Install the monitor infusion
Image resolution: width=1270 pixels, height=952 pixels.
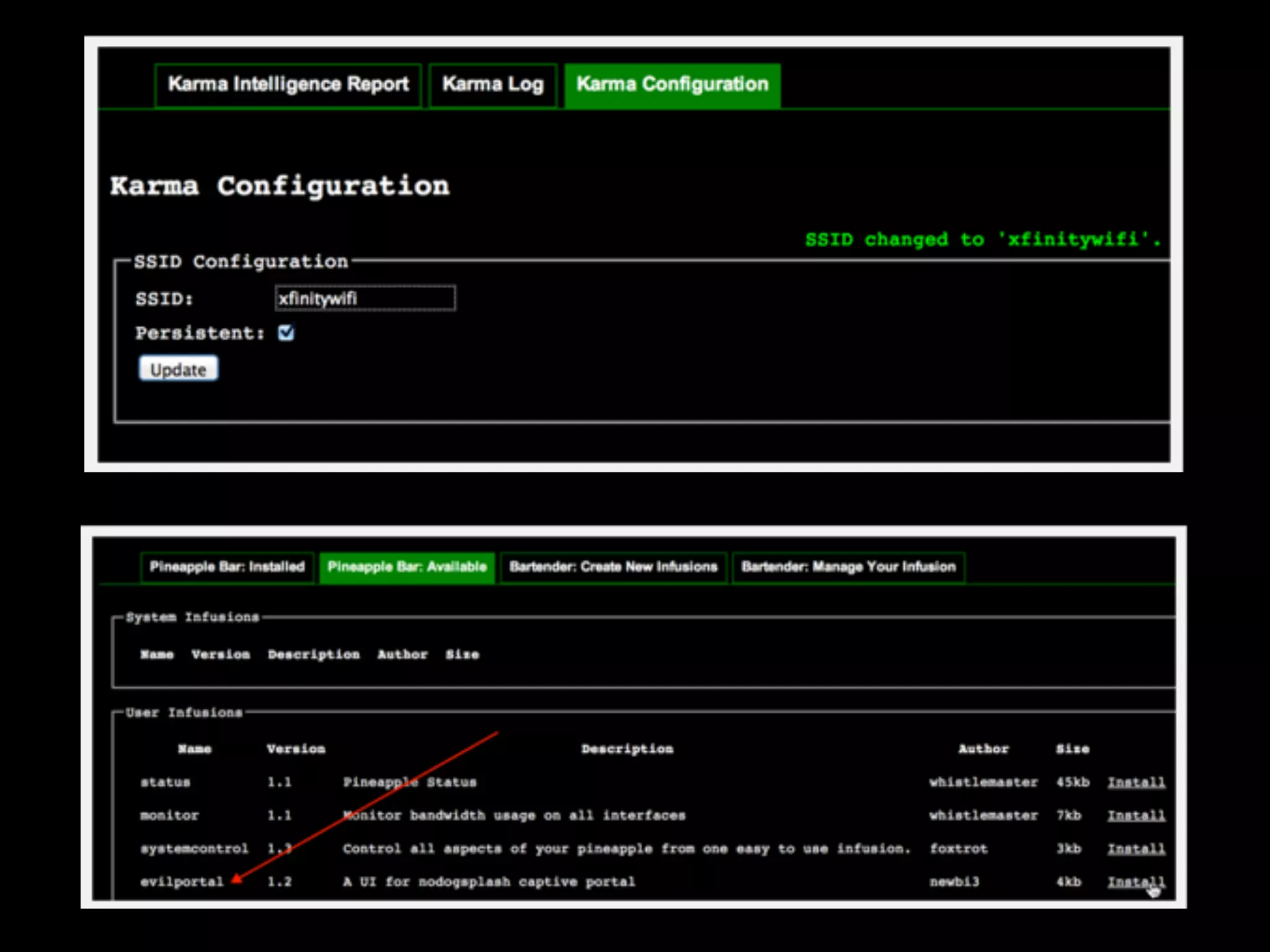1136,816
